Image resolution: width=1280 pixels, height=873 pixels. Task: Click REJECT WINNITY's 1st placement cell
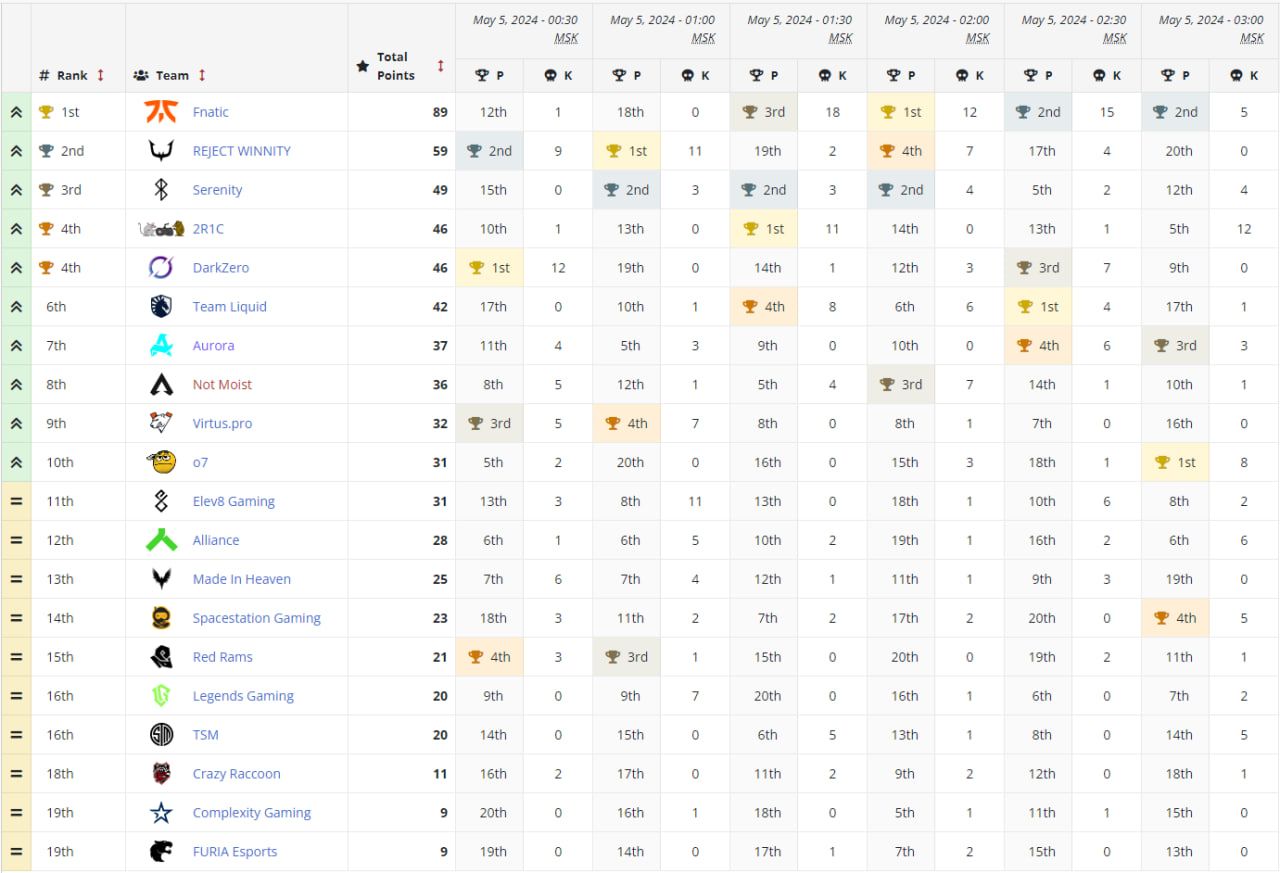coord(627,151)
